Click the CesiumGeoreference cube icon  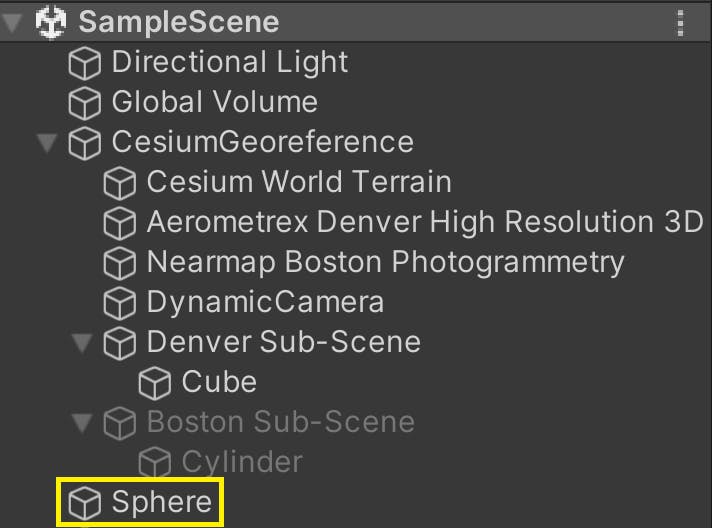(x=85, y=143)
